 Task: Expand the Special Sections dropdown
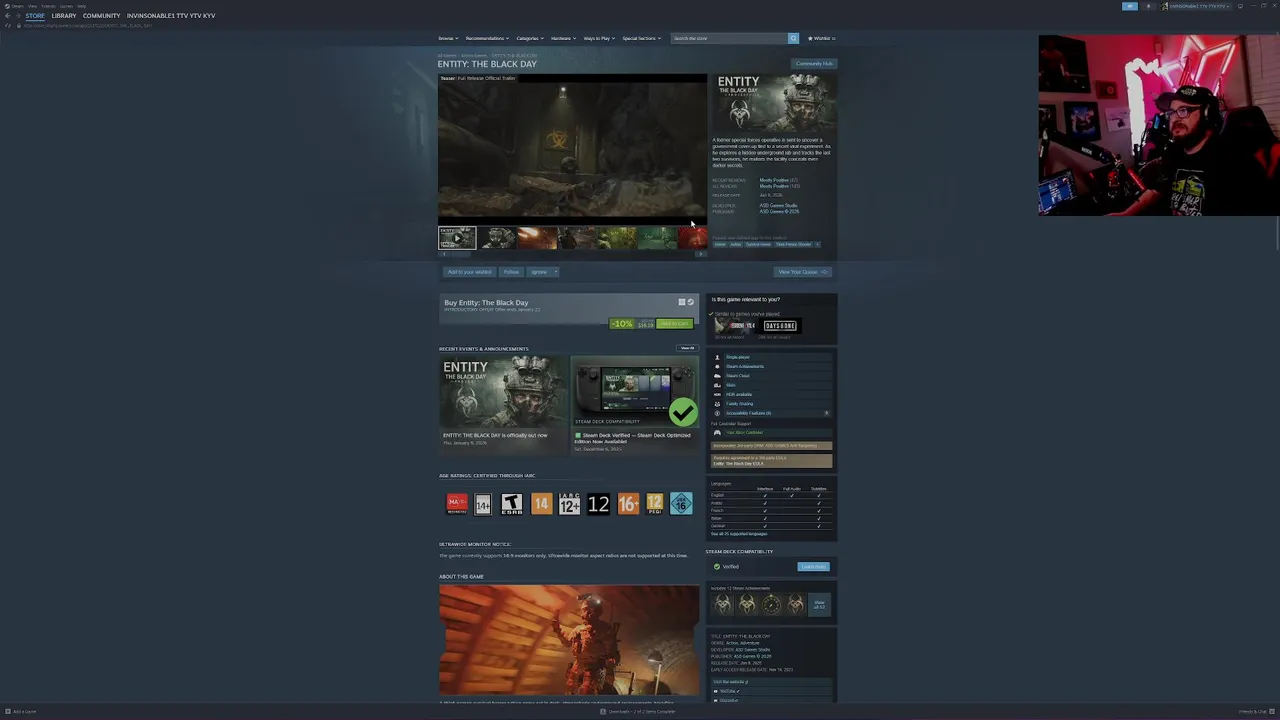pyautogui.click(x=642, y=38)
